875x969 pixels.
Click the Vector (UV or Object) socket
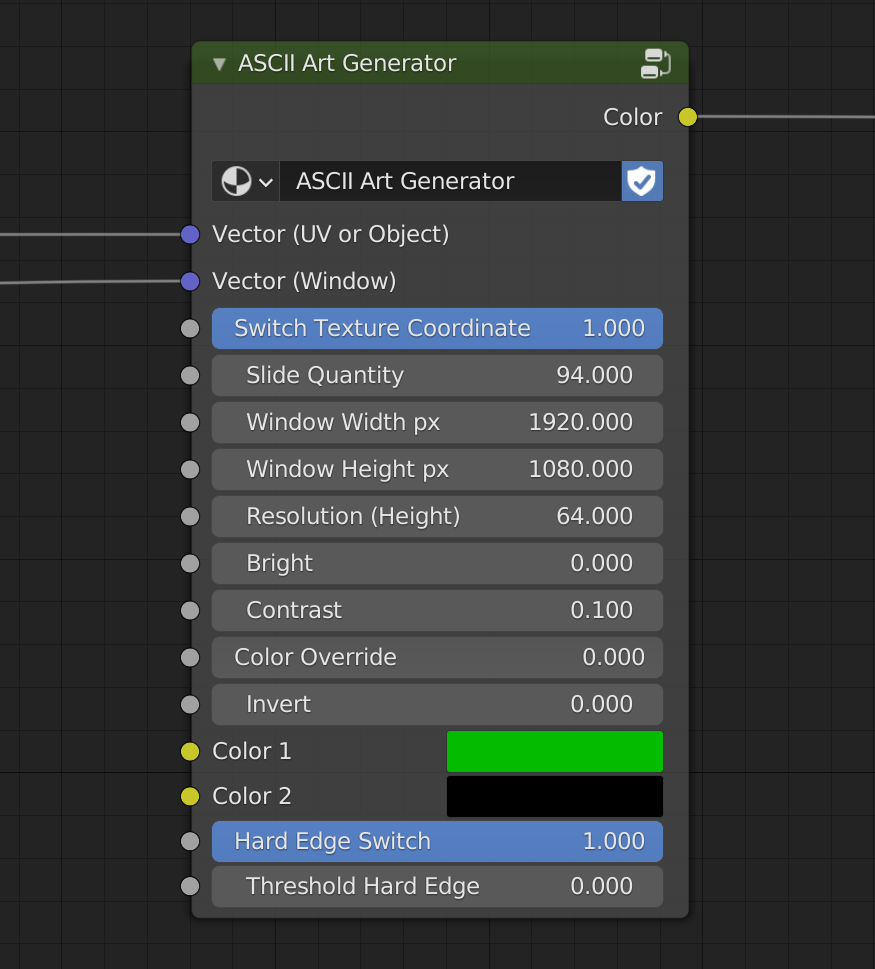pos(190,234)
